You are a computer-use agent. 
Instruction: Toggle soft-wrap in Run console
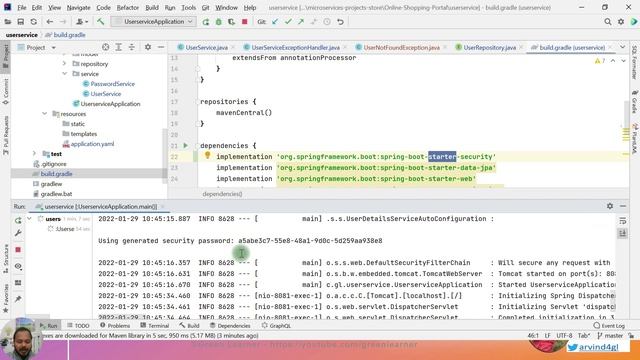[x=622, y=221]
